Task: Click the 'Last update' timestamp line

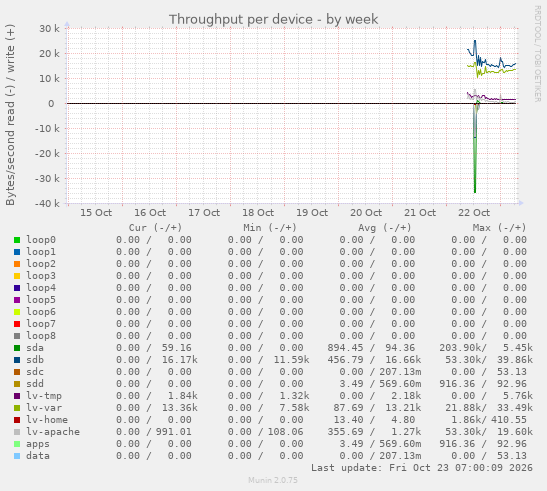Action: 422,468
